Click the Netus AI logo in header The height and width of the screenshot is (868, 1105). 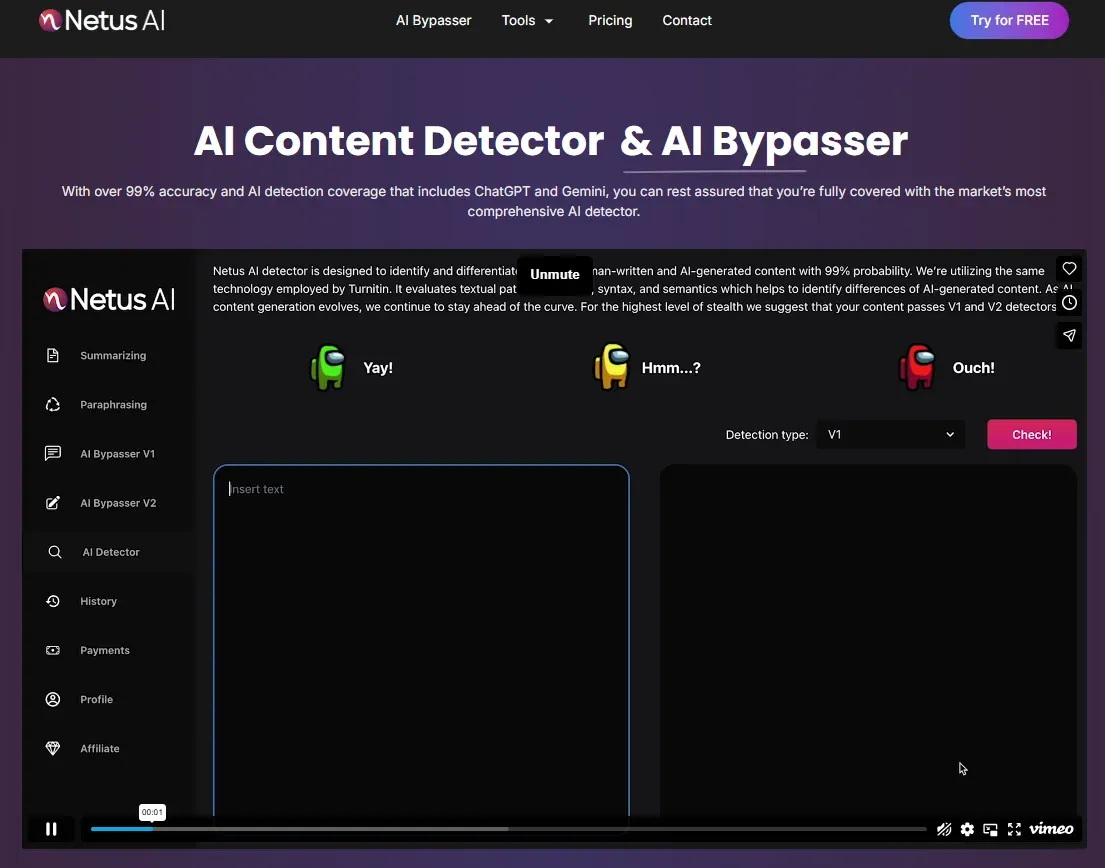click(x=102, y=20)
